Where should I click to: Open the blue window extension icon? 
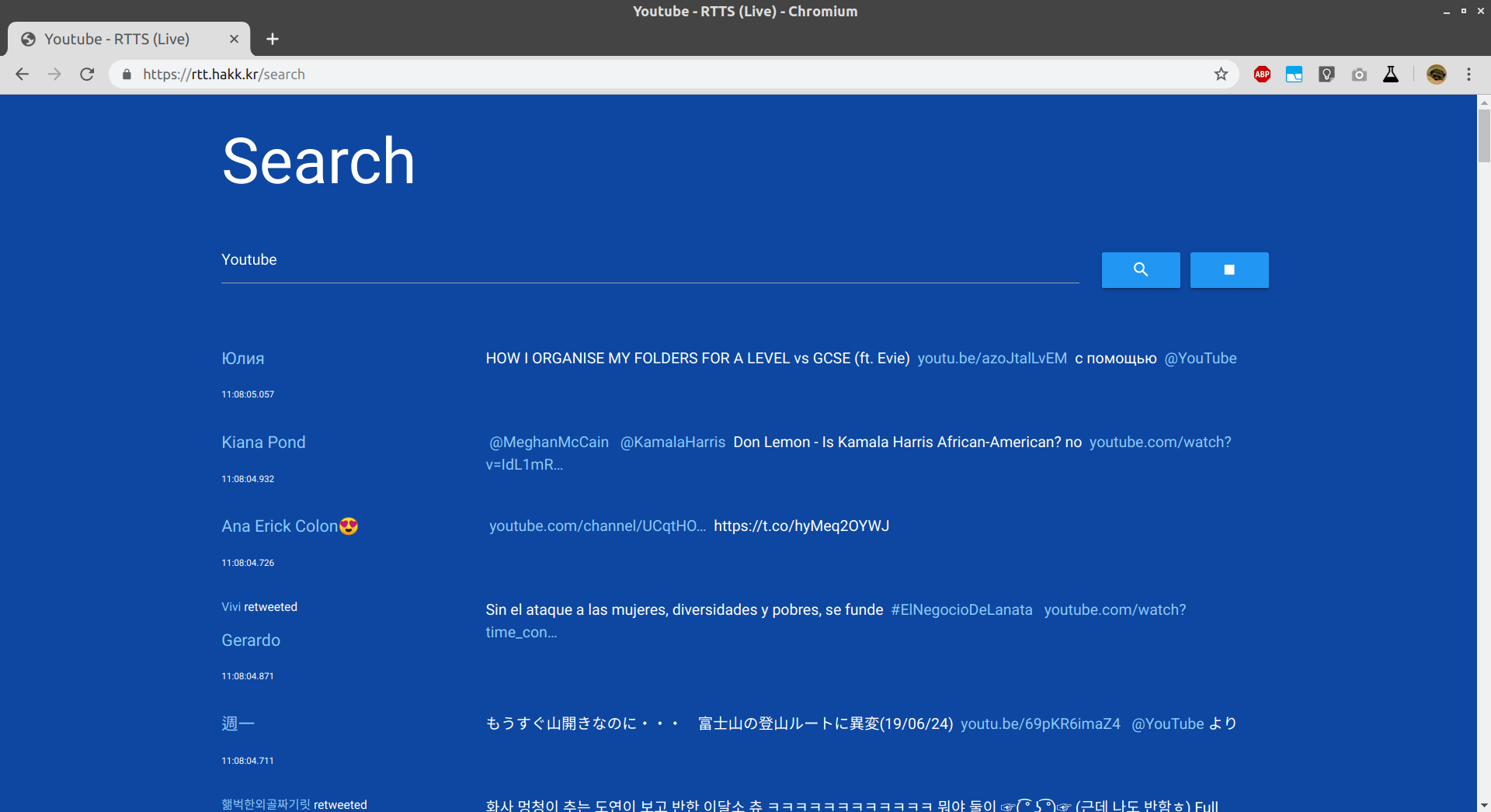[1294, 75]
